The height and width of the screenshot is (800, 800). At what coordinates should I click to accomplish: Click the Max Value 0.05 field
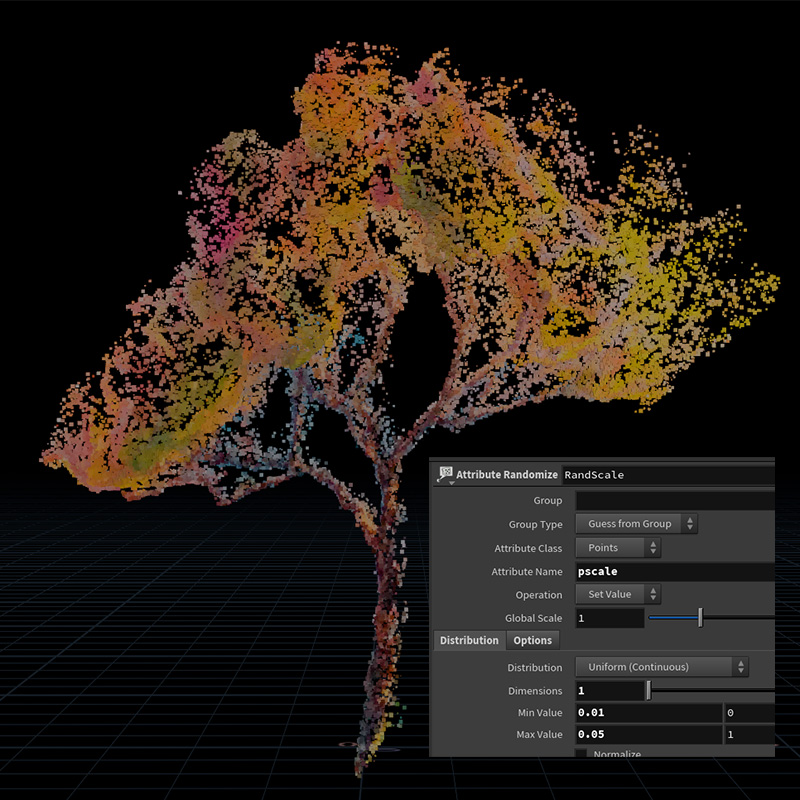(648, 735)
